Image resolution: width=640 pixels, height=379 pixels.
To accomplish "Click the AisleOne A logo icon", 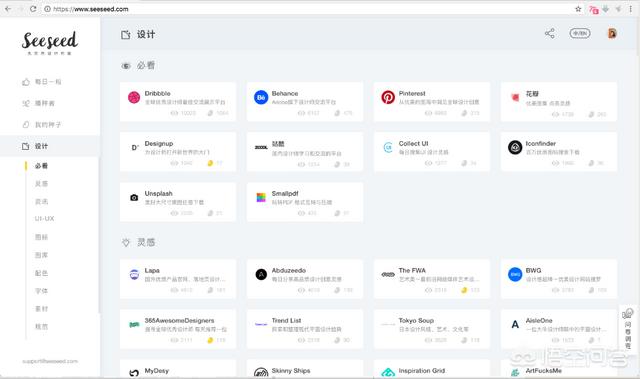I will [x=515, y=325].
